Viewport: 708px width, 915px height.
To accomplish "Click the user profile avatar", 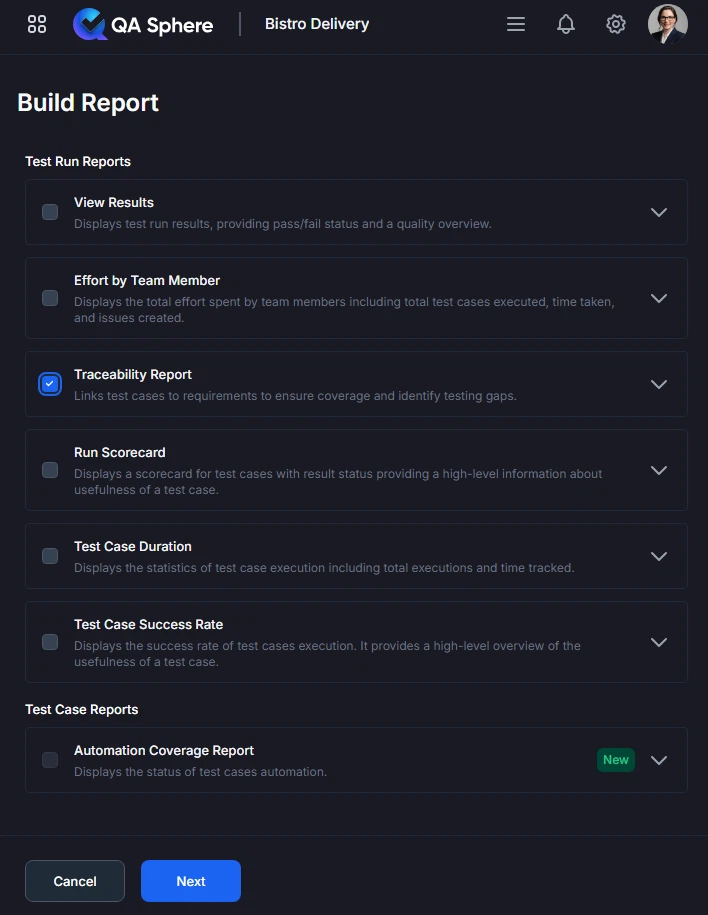I will (667, 23).
